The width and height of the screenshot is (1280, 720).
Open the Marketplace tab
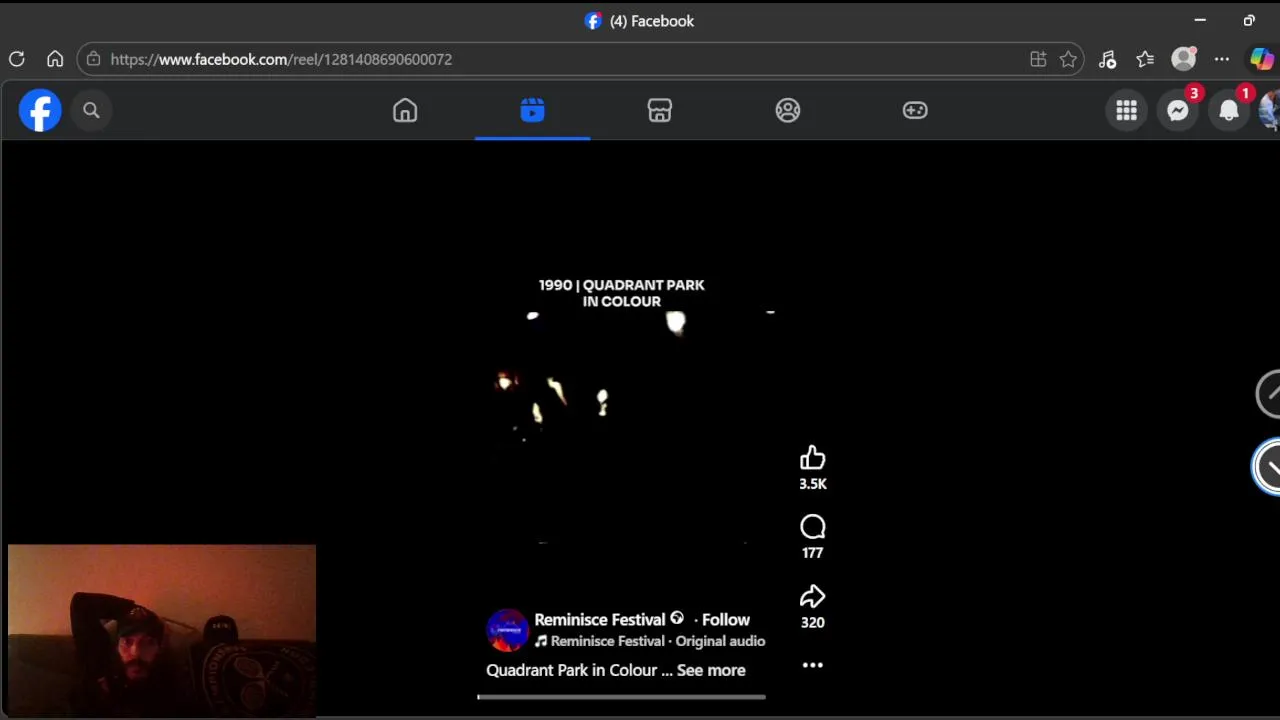[x=660, y=110]
